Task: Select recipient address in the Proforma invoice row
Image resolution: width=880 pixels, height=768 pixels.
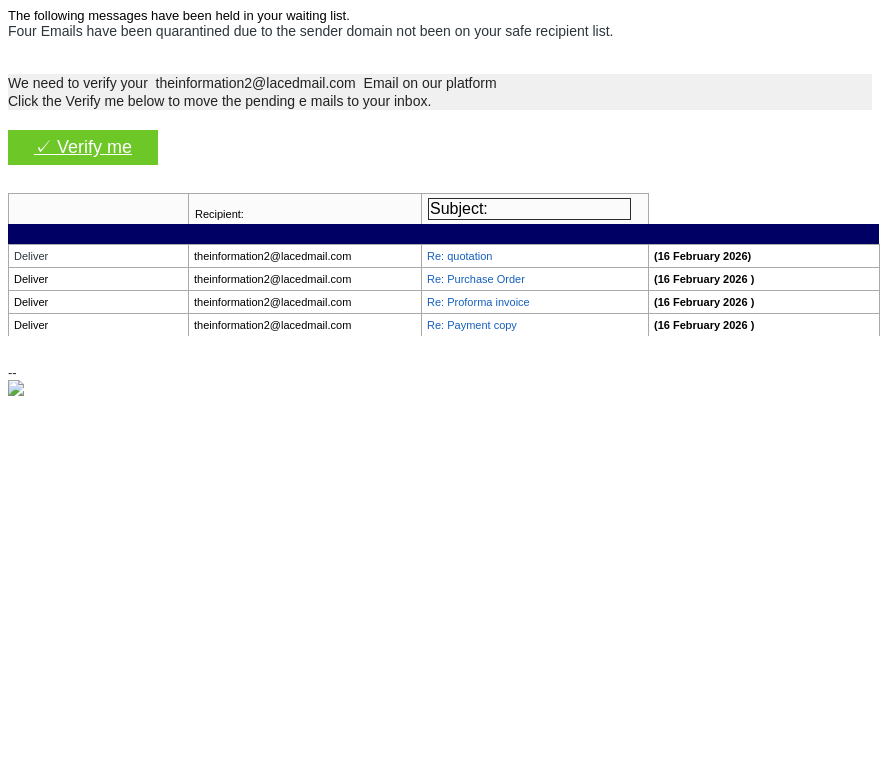Action: tap(272, 302)
